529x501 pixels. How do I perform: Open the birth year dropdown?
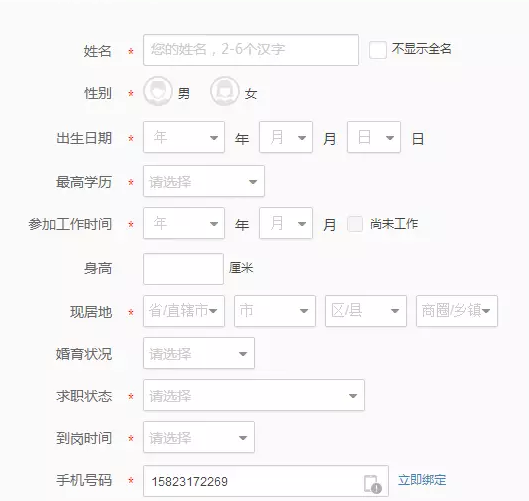pos(184,137)
